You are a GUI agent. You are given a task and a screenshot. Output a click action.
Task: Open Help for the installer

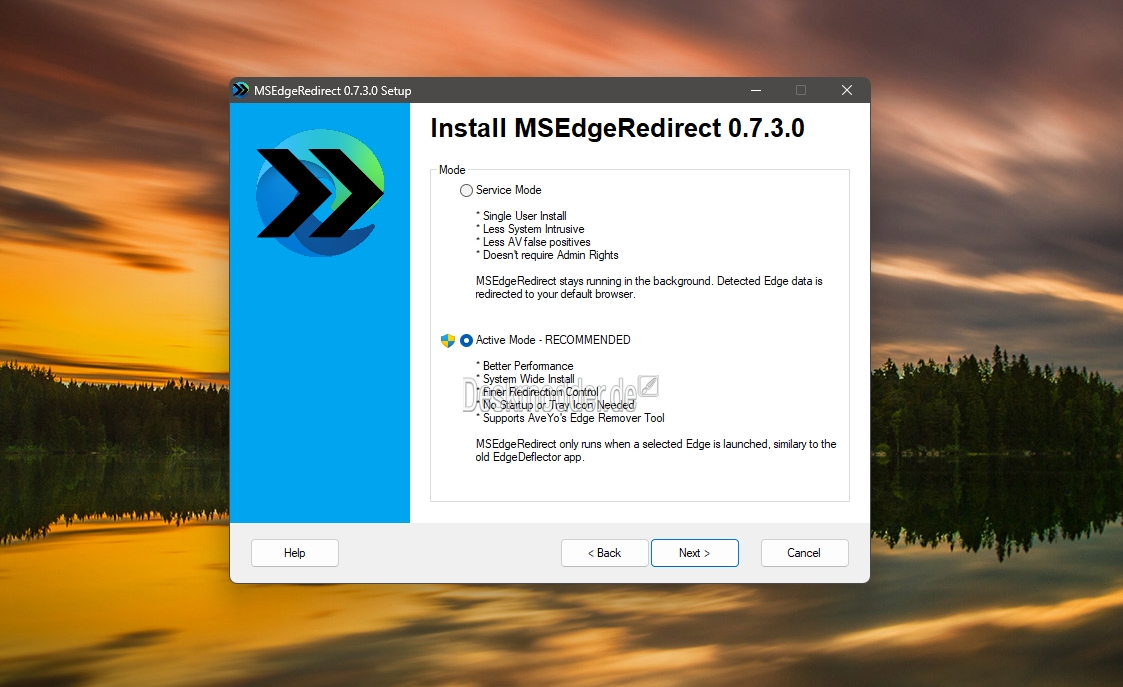click(x=294, y=553)
